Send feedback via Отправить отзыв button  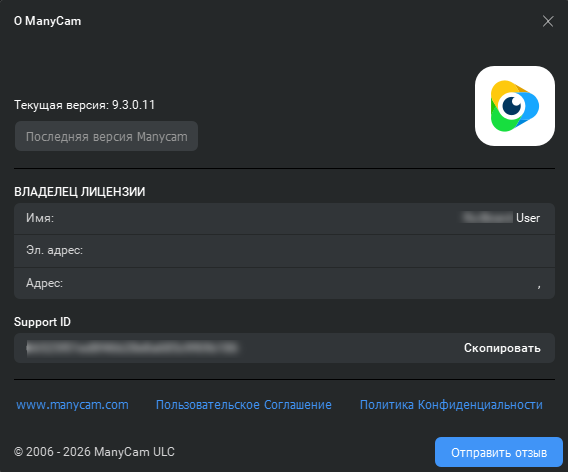[499, 452]
